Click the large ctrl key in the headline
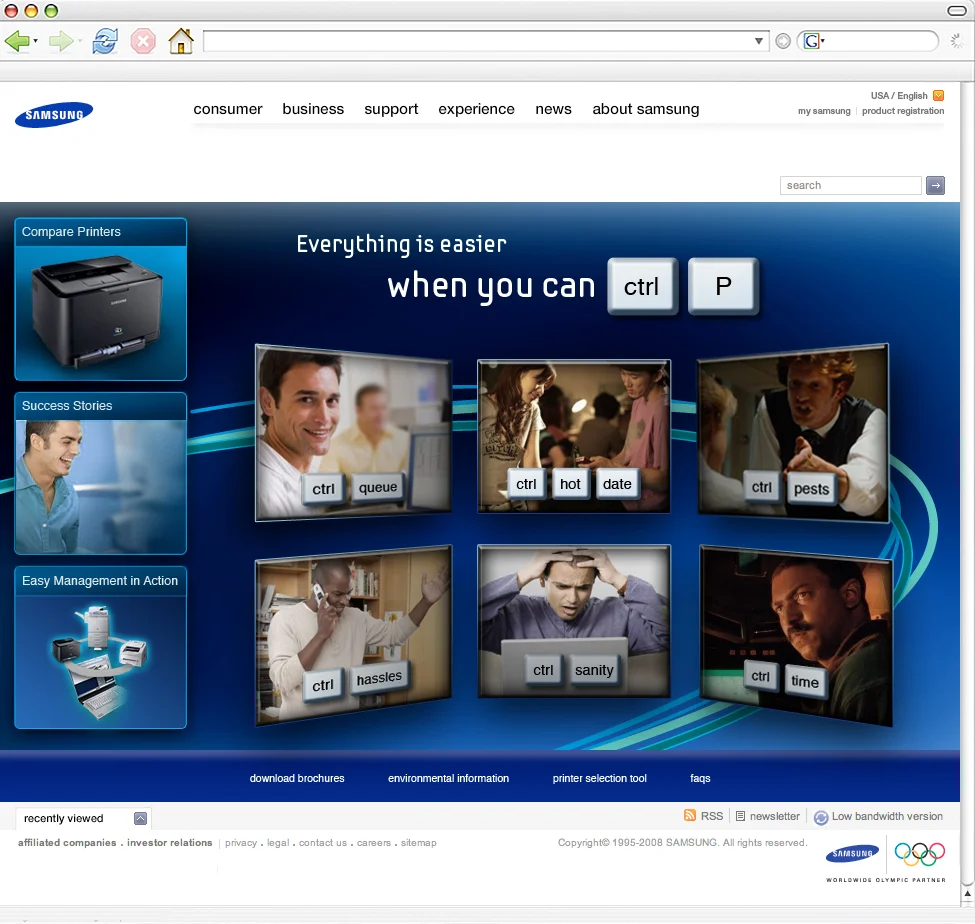 click(x=642, y=287)
